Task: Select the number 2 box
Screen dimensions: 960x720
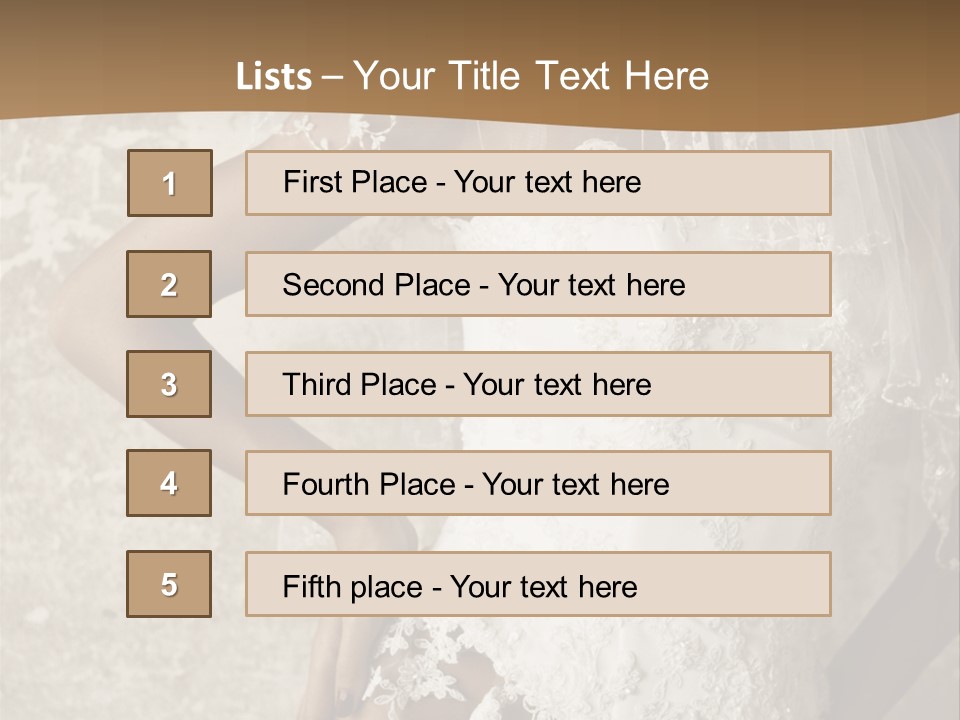Action: coord(170,284)
